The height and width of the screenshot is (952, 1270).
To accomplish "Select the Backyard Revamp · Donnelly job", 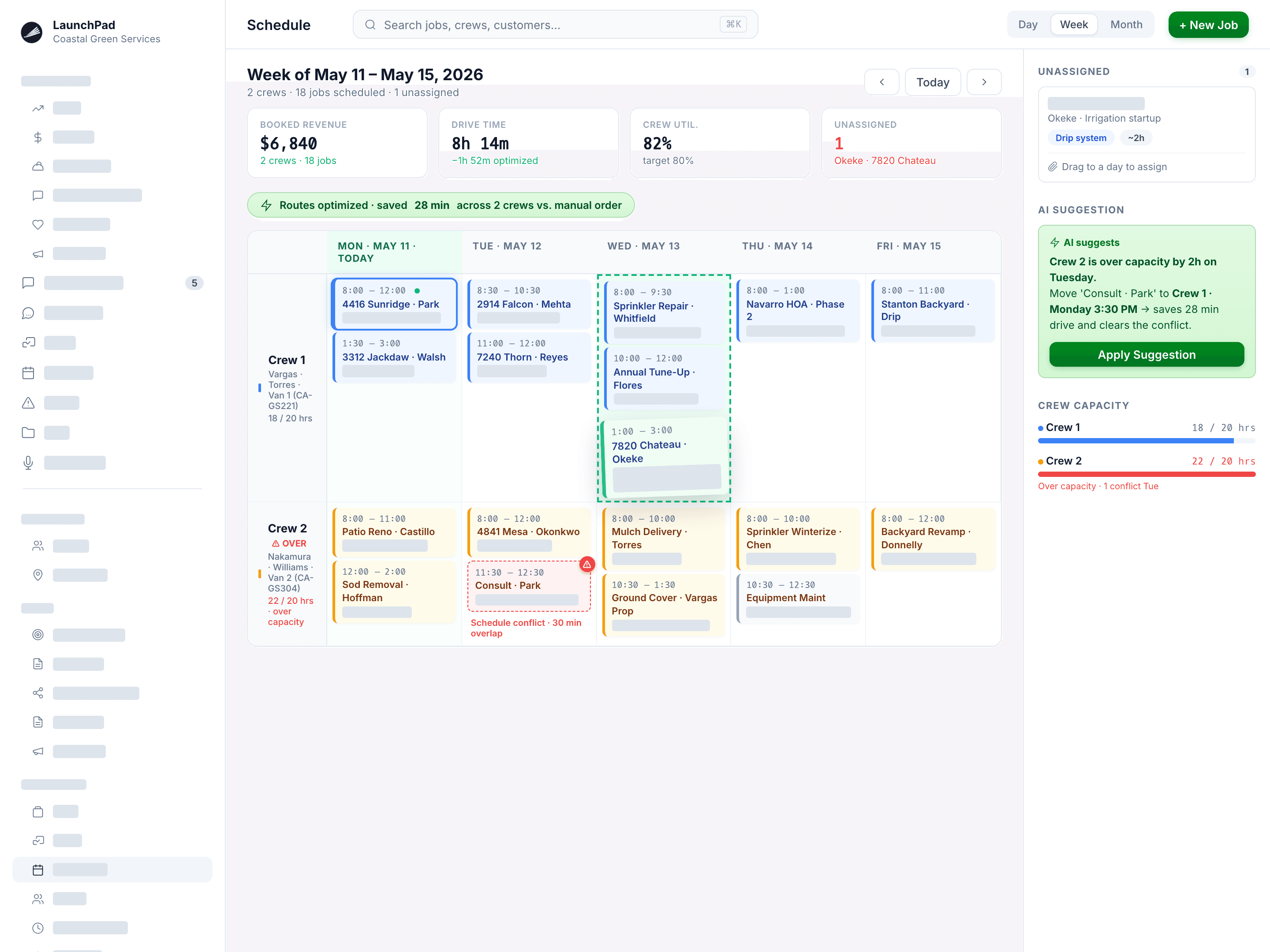I will pos(933,539).
